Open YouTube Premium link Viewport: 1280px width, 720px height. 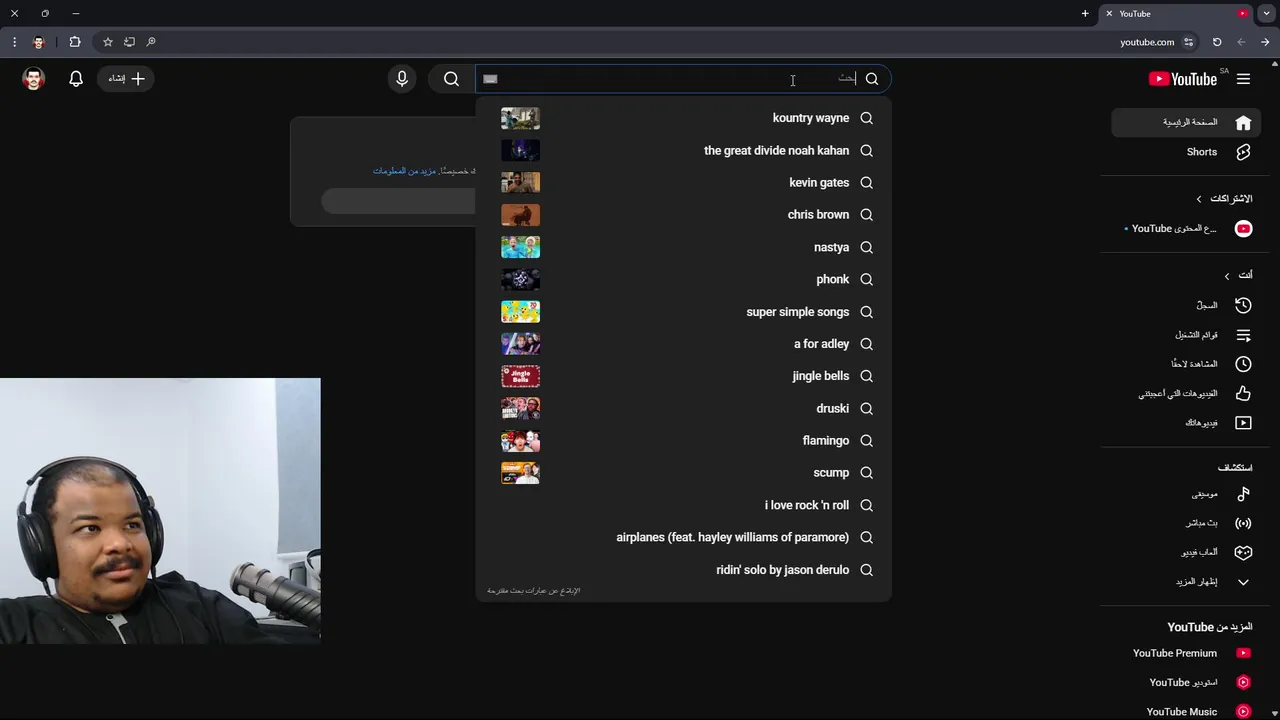(x=1186, y=653)
